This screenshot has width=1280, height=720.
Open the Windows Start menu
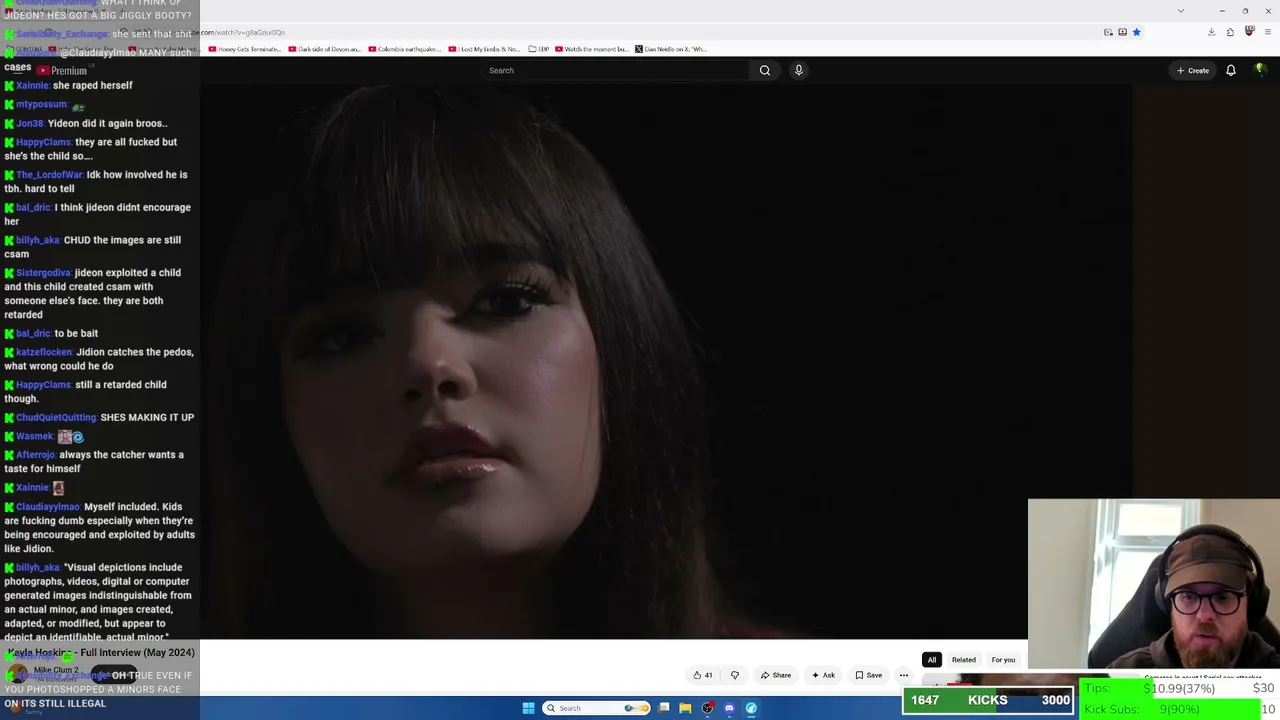pyautogui.click(x=528, y=708)
